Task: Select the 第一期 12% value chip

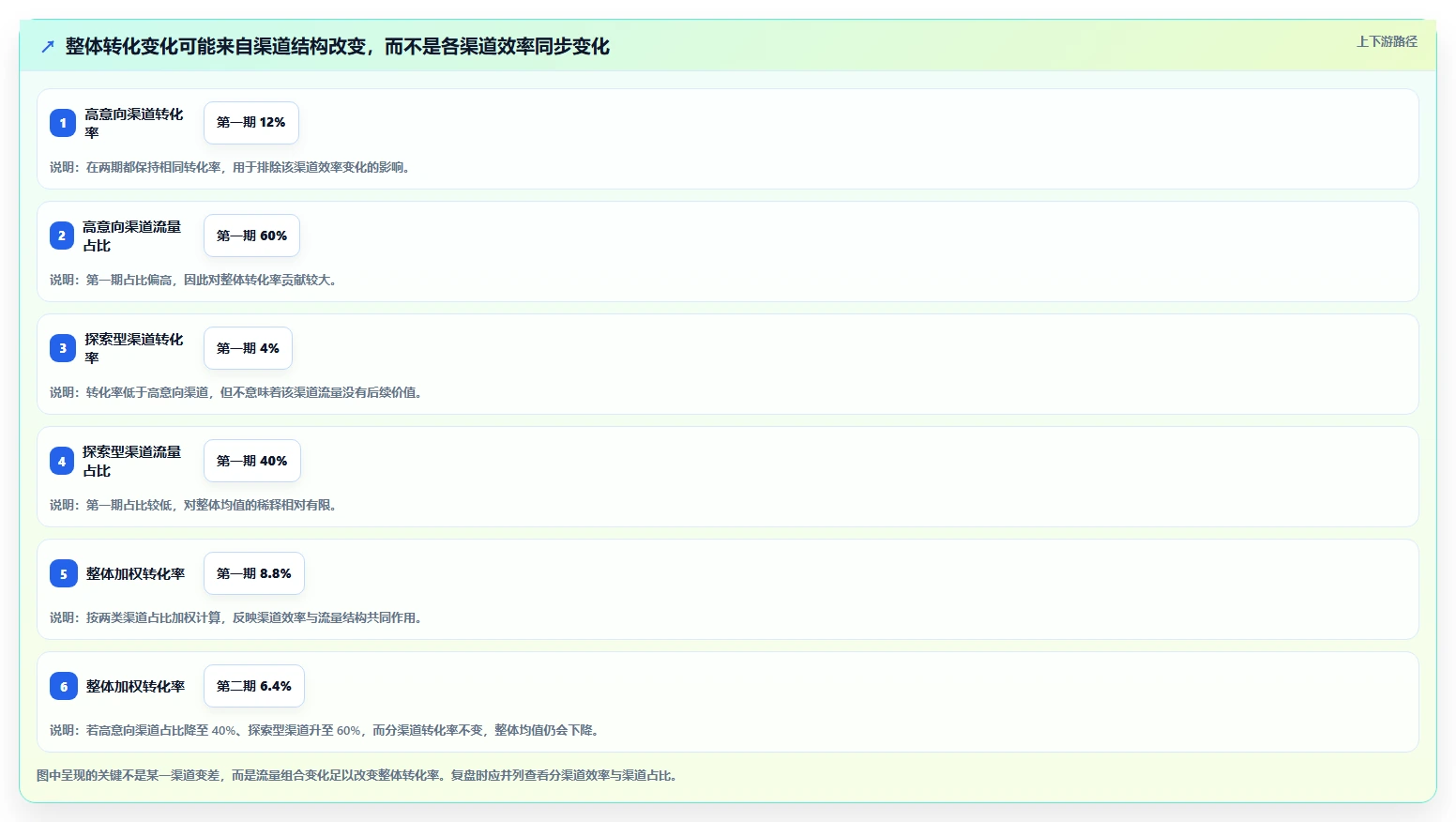Action: point(251,123)
